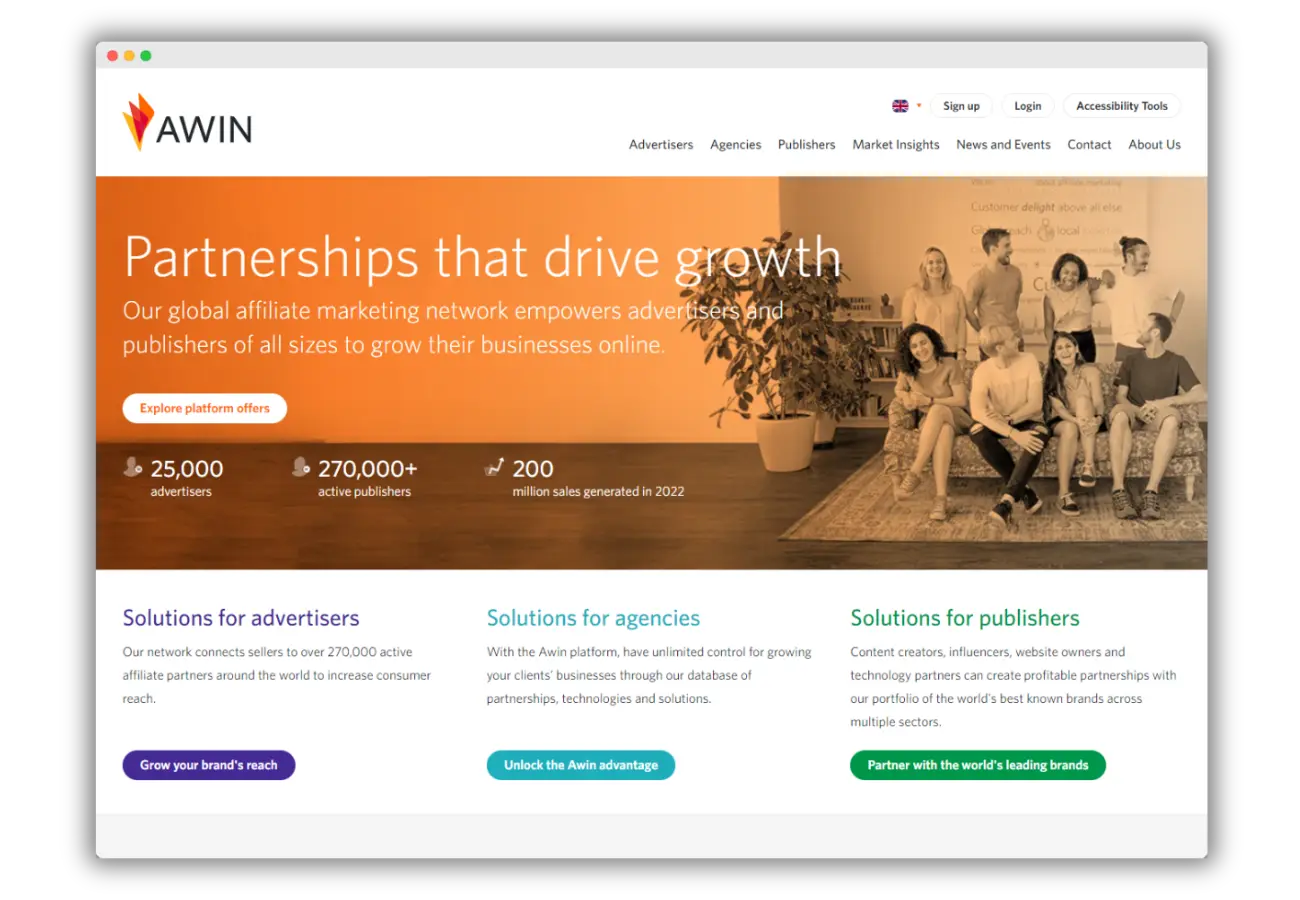
Task: Click Explore platform offers button
Action: click(205, 408)
